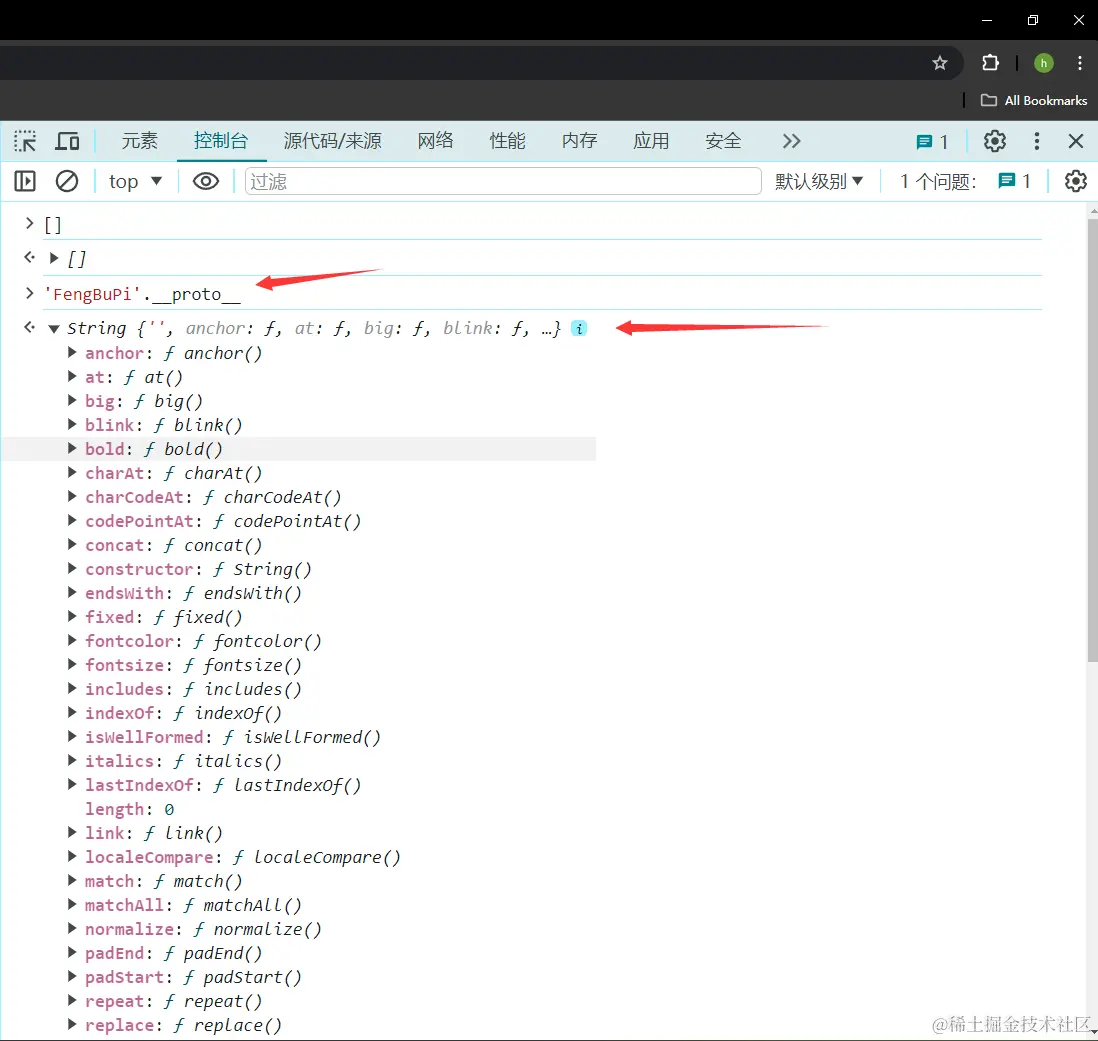This screenshot has height=1041, width=1098.
Task: Expand the bold function entry
Action: (x=71, y=449)
